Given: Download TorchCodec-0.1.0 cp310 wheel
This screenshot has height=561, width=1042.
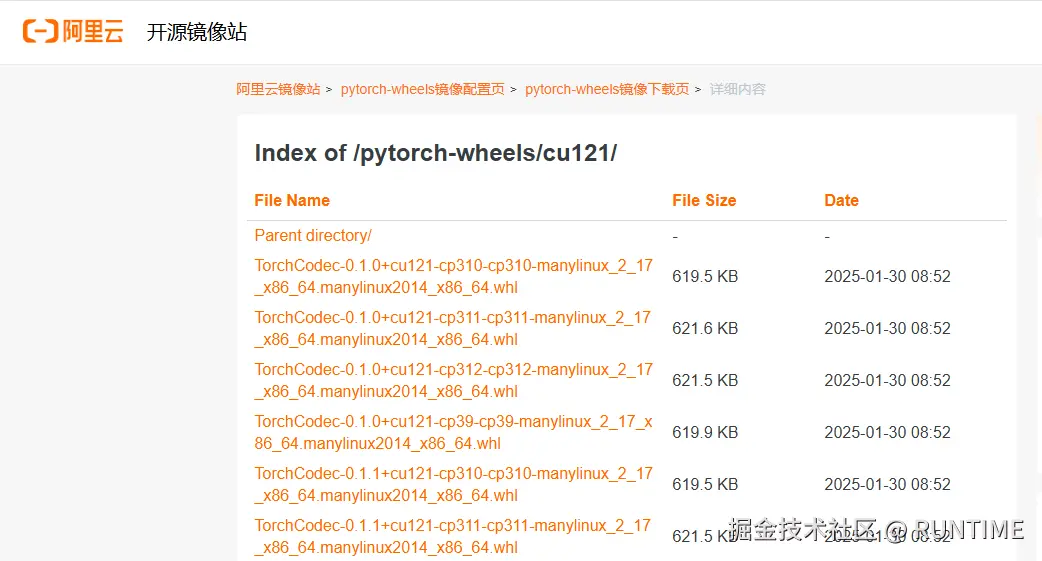Looking at the screenshot, I should [x=453, y=277].
